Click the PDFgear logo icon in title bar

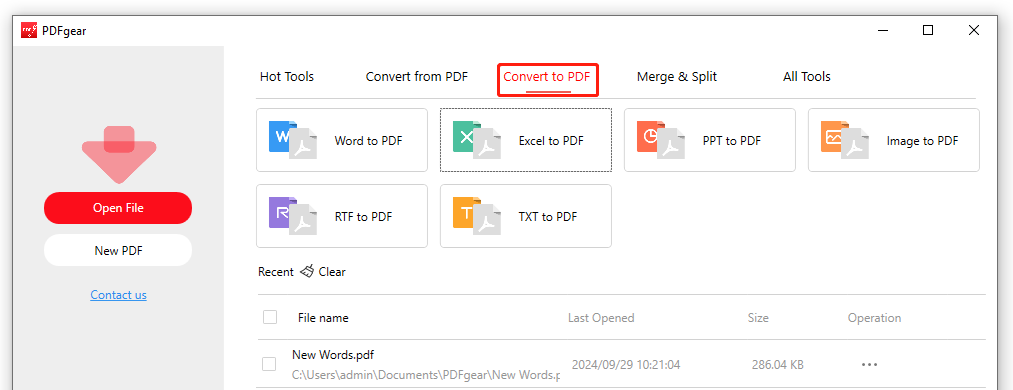(29, 30)
